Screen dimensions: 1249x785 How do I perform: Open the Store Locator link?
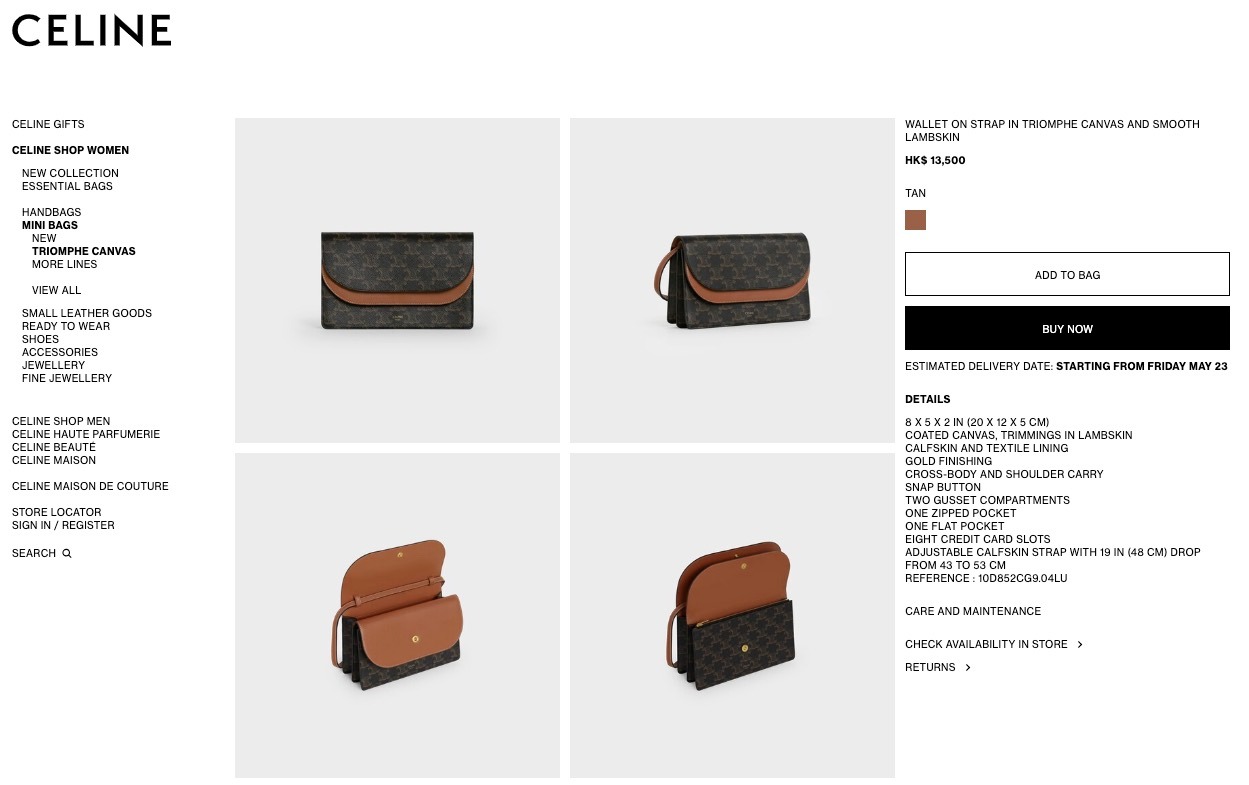tap(57, 512)
